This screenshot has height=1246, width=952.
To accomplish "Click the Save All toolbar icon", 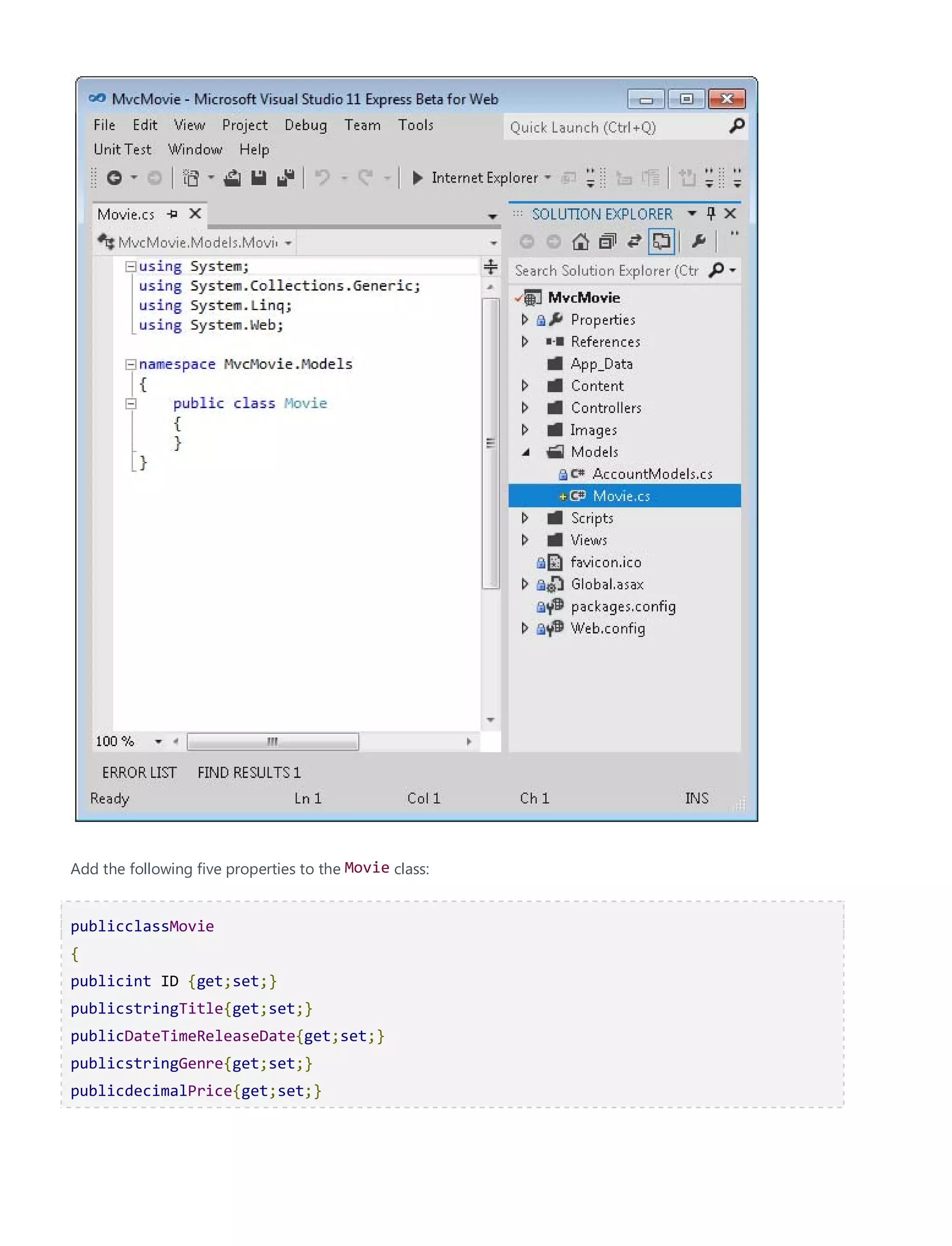I will point(285,179).
